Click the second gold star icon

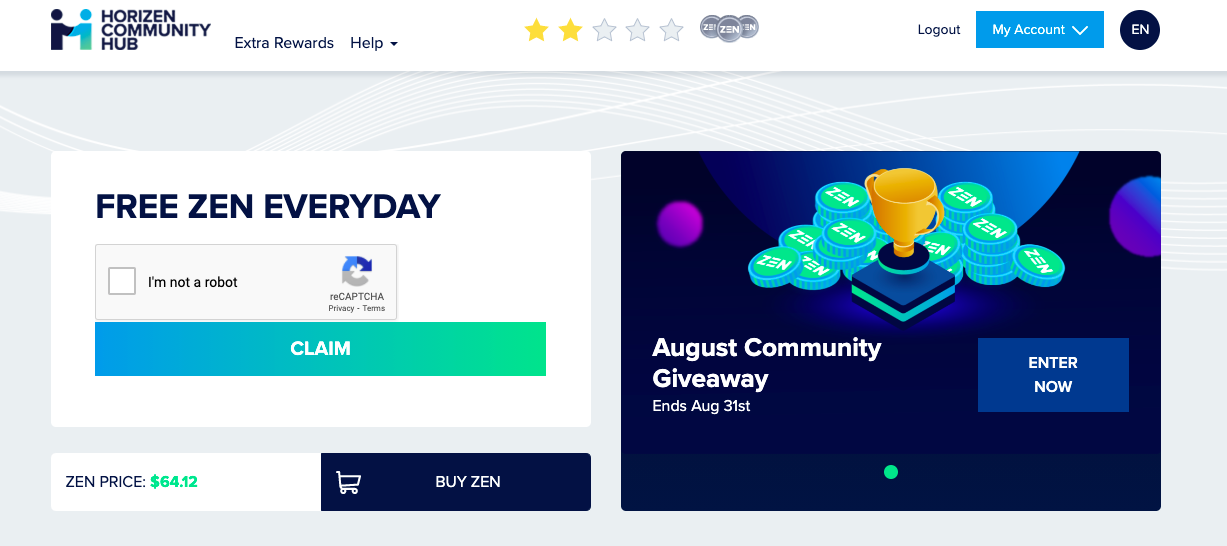click(x=570, y=30)
